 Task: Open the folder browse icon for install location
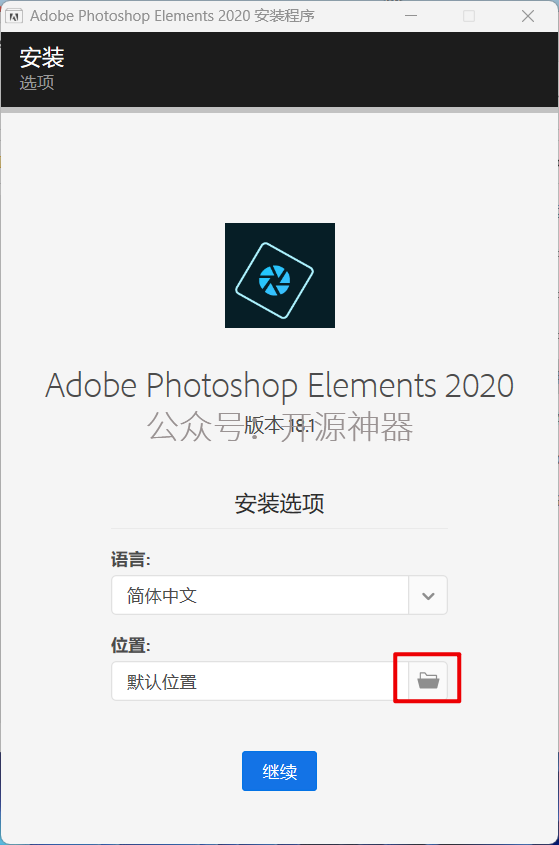click(428, 681)
